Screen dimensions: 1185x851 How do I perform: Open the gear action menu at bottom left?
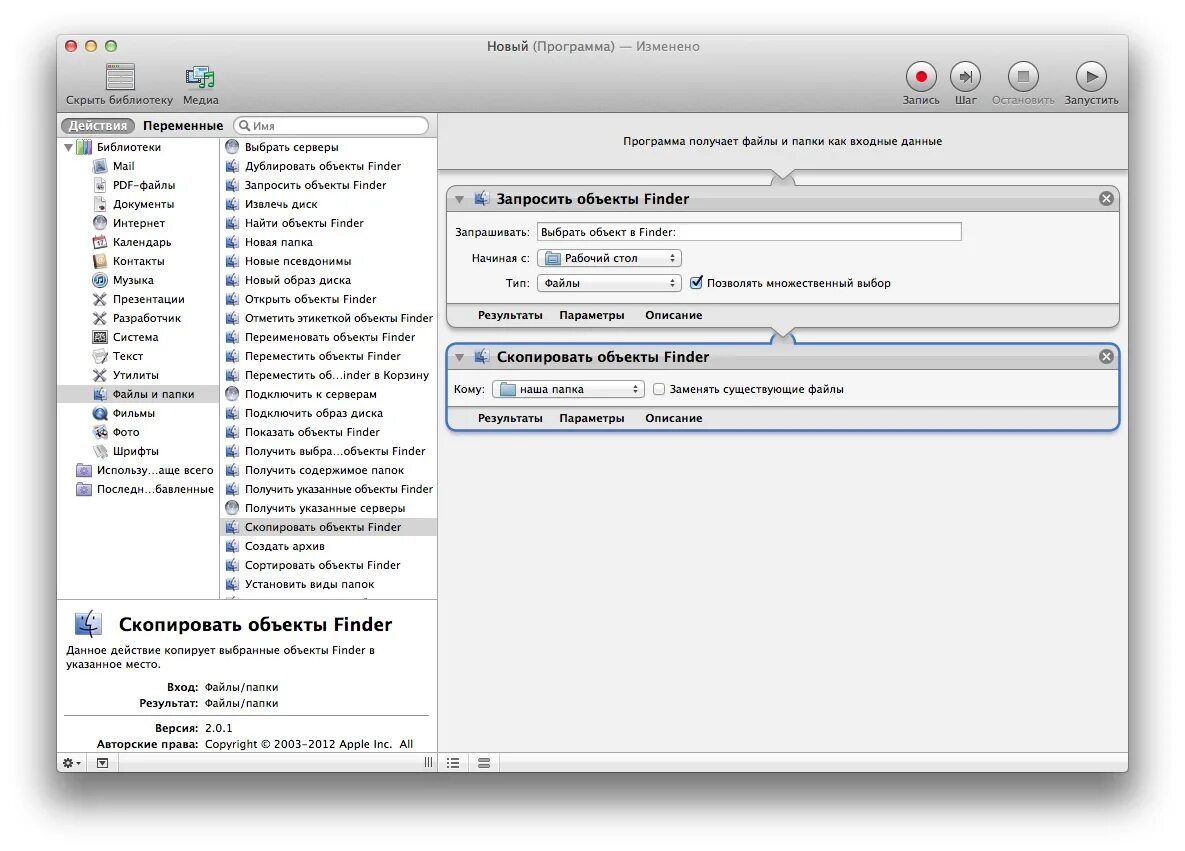(x=72, y=763)
